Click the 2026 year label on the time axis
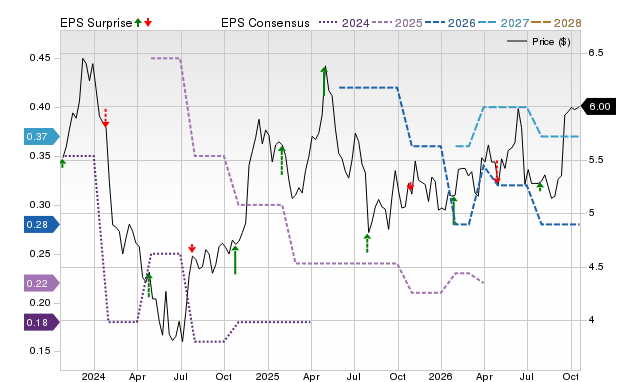 tap(440, 376)
